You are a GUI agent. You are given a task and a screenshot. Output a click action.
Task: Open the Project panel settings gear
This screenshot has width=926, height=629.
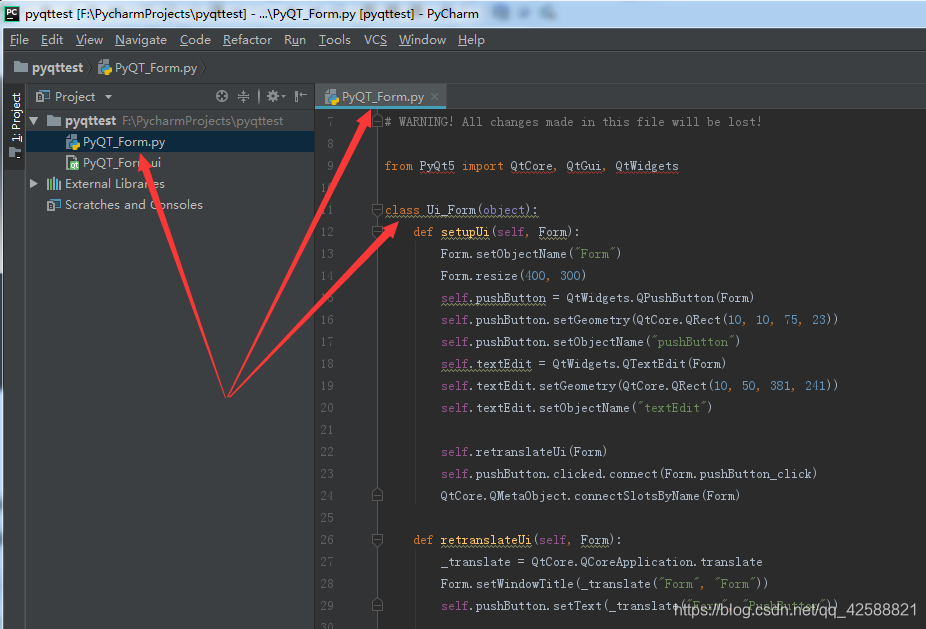pyautogui.click(x=275, y=96)
